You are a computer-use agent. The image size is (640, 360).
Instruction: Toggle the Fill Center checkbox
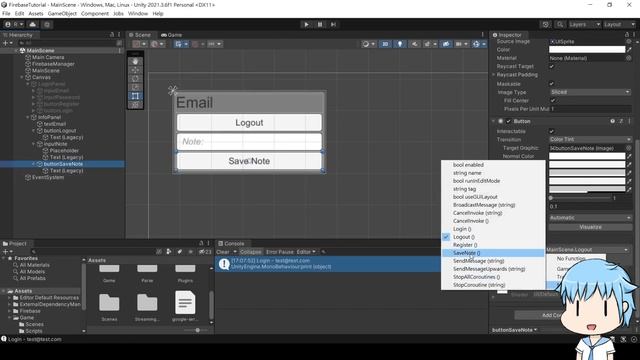(553, 100)
